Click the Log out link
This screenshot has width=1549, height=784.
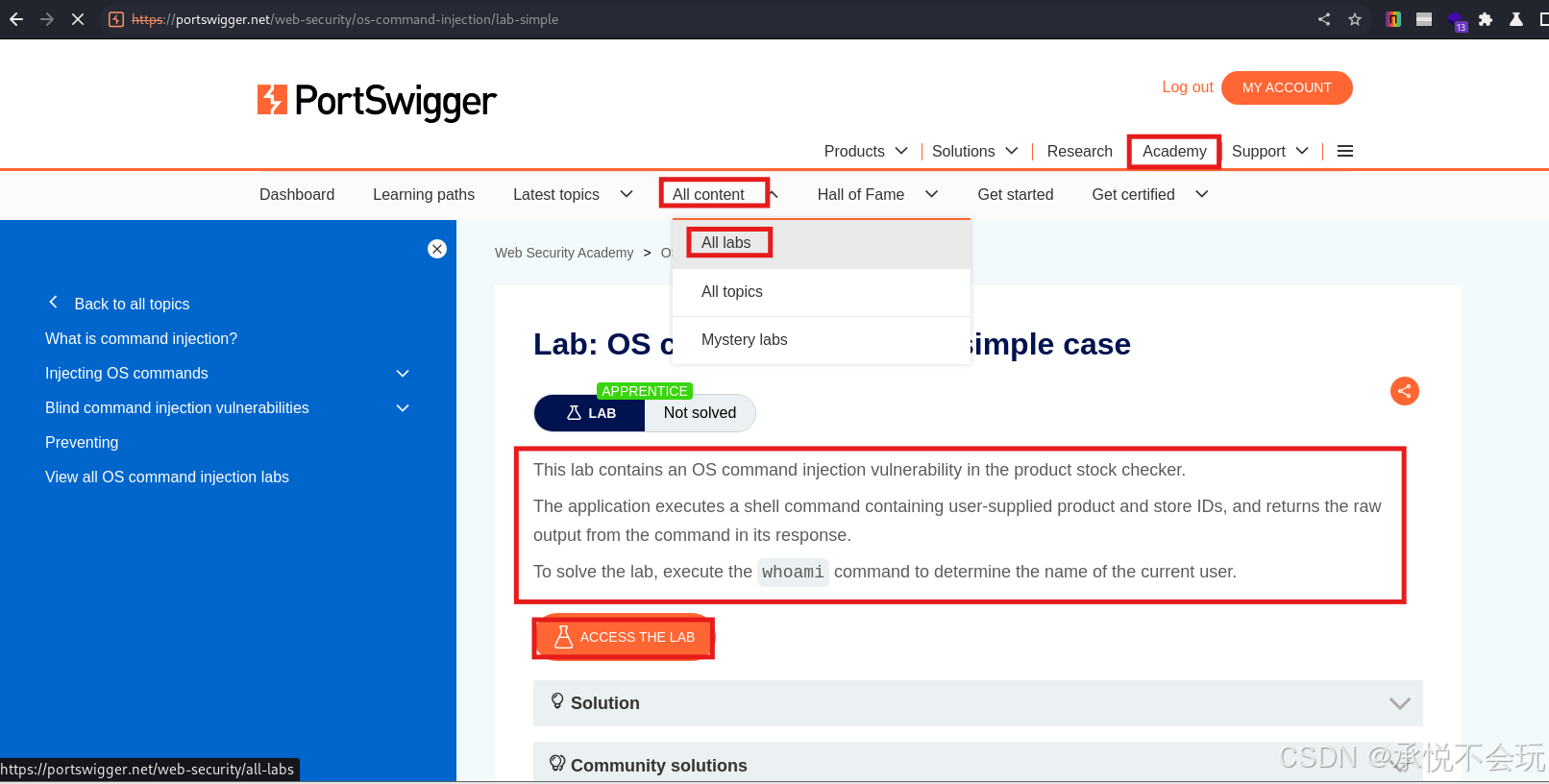coord(1188,86)
